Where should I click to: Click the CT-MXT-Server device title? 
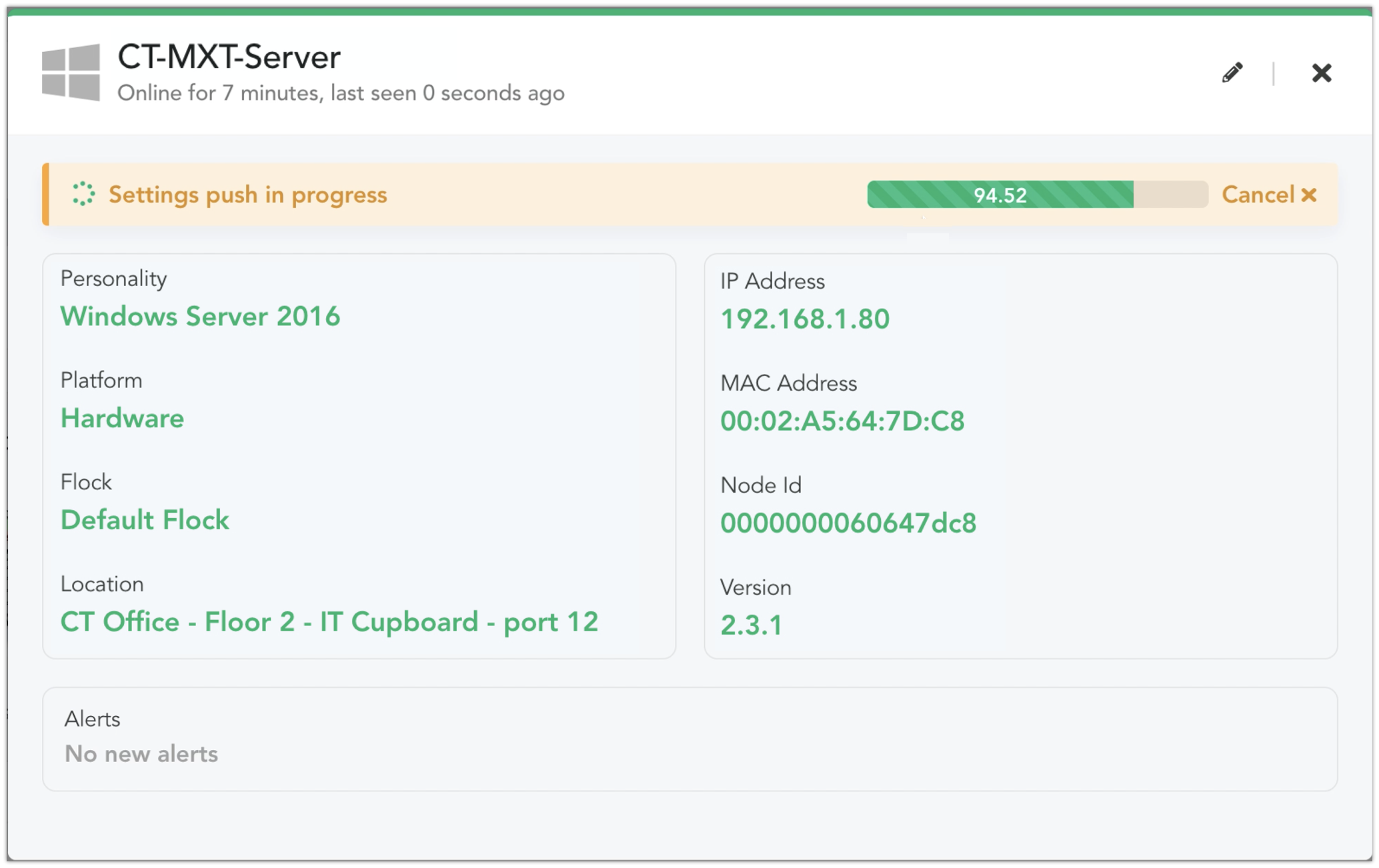coord(229,57)
